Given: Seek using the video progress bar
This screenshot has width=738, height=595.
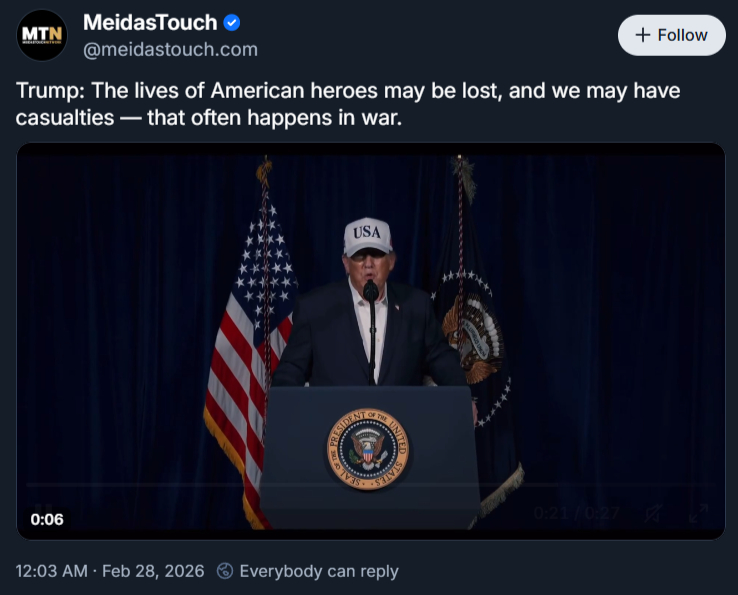Looking at the screenshot, I should (x=370, y=485).
